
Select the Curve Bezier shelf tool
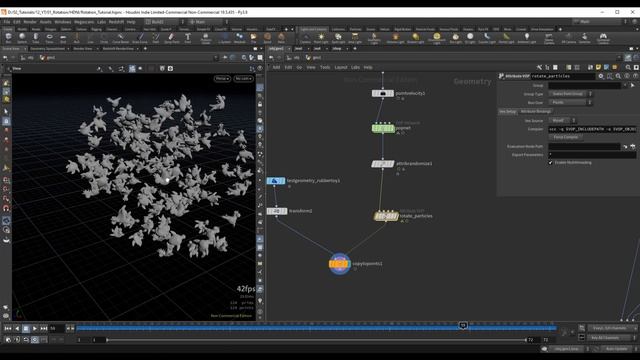pyautogui.click(x=120, y=38)
